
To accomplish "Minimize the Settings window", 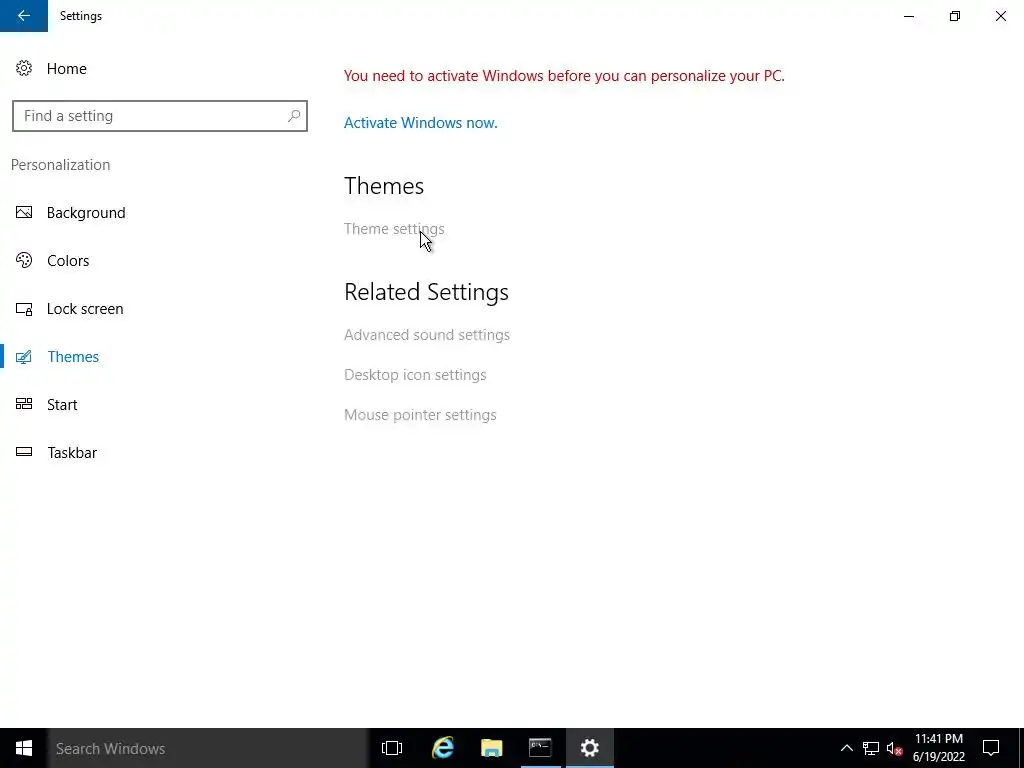I will pos(908,16).
